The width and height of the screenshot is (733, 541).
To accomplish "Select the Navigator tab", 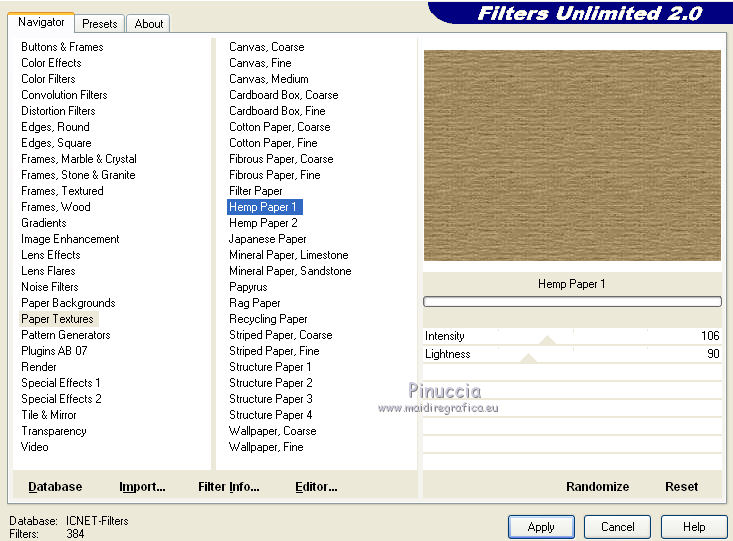I will 41,22.
